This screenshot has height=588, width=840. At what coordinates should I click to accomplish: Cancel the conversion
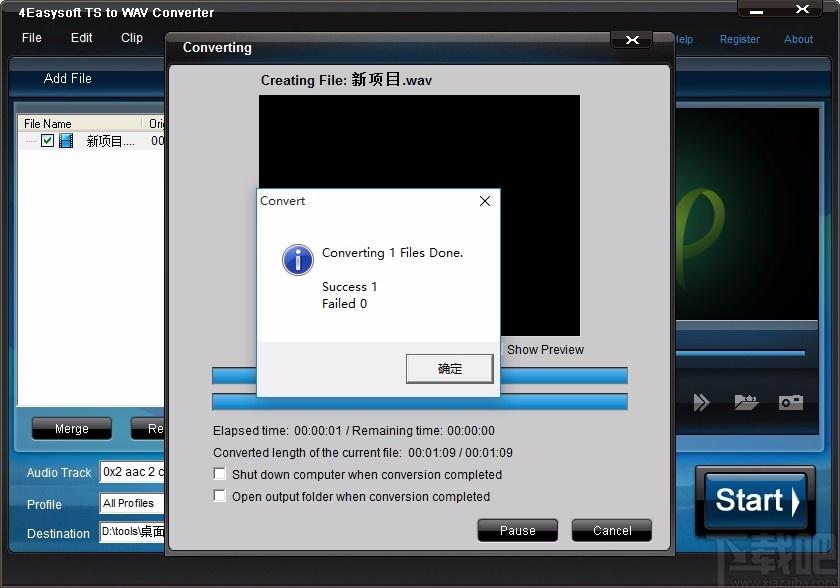click(x=612, y=530)
